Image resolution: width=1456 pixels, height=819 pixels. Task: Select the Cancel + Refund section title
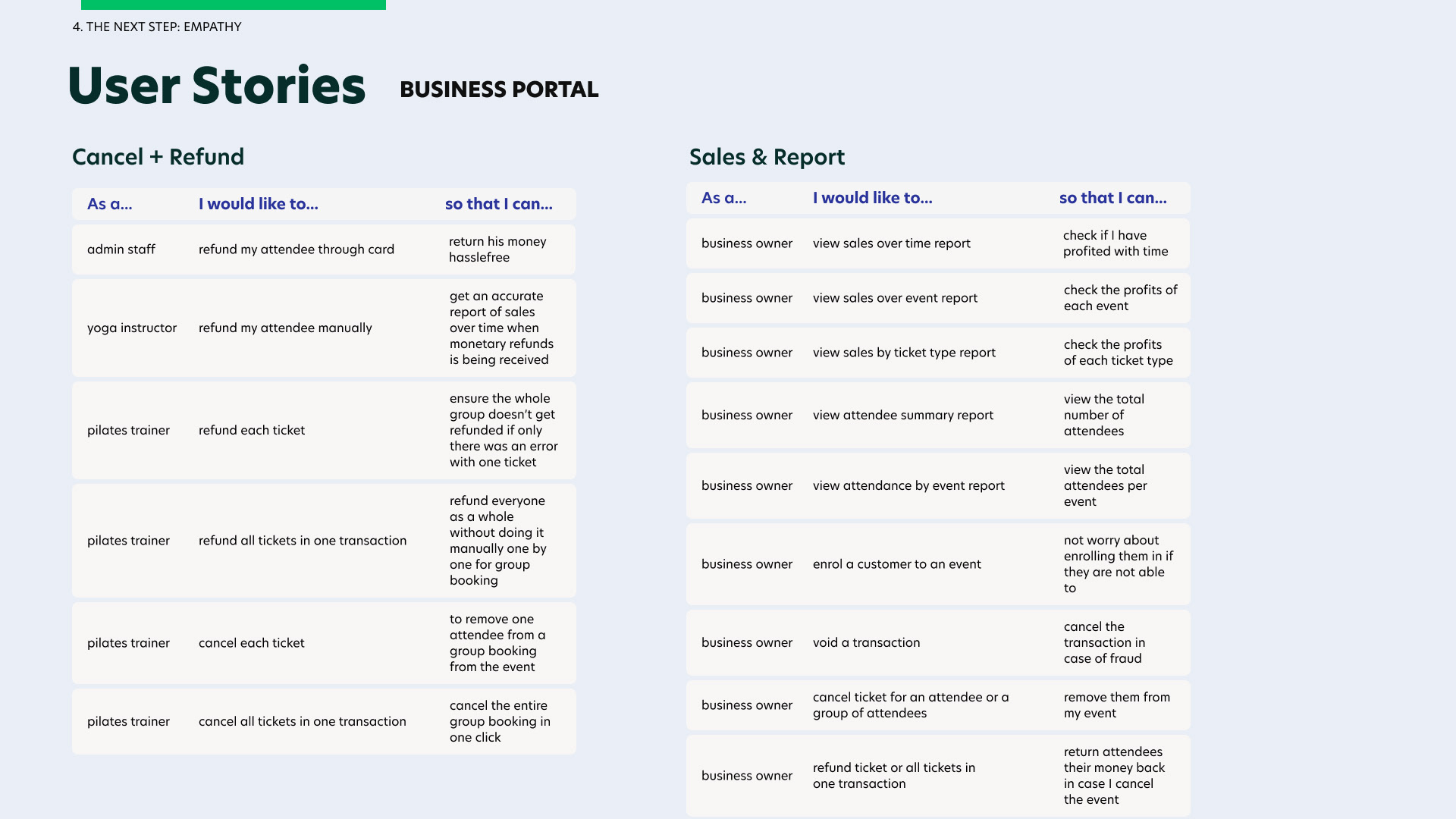click(x=158, y=157)
